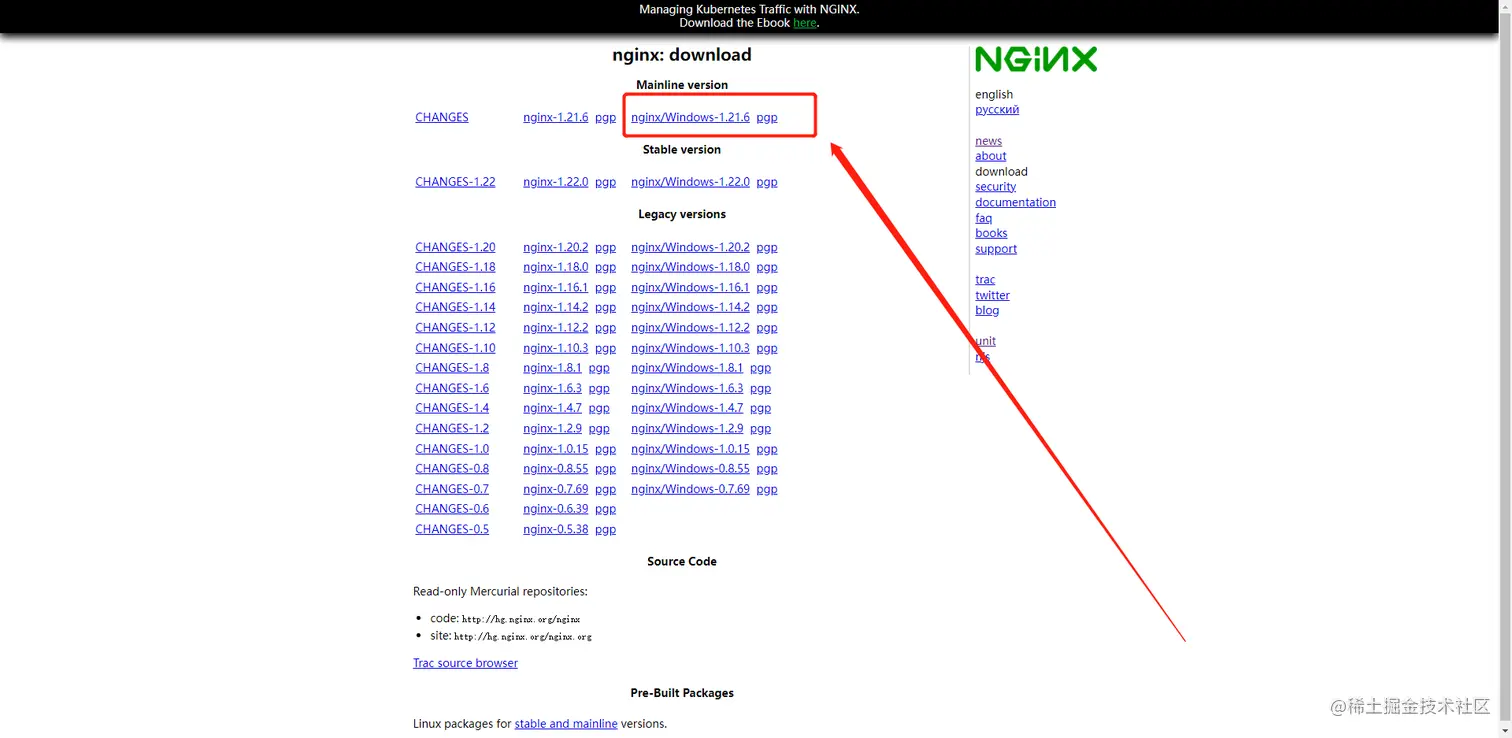Open CHANGES-1.14 link

tap(455, 307)
